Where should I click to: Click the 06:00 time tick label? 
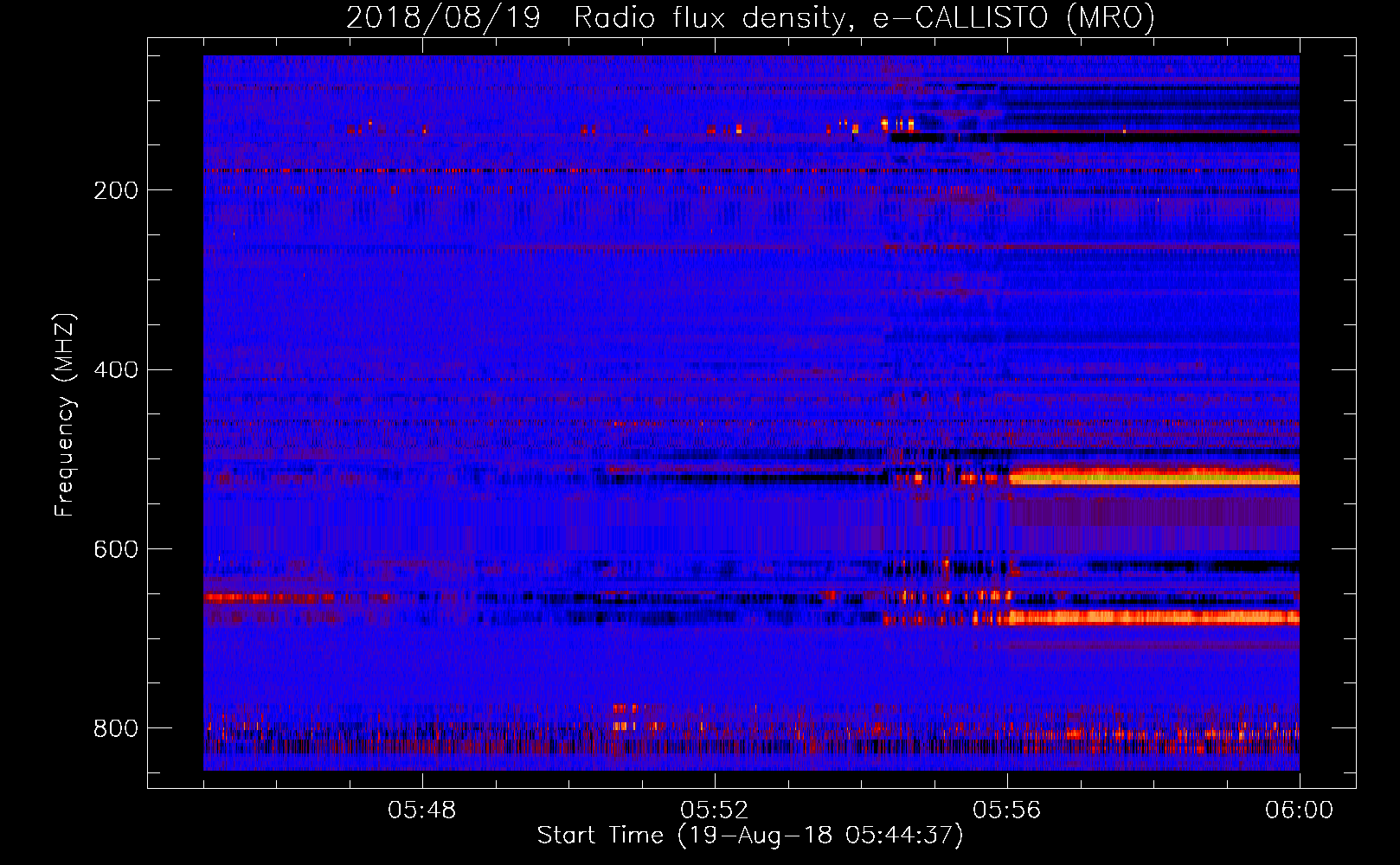point(1299,811)
